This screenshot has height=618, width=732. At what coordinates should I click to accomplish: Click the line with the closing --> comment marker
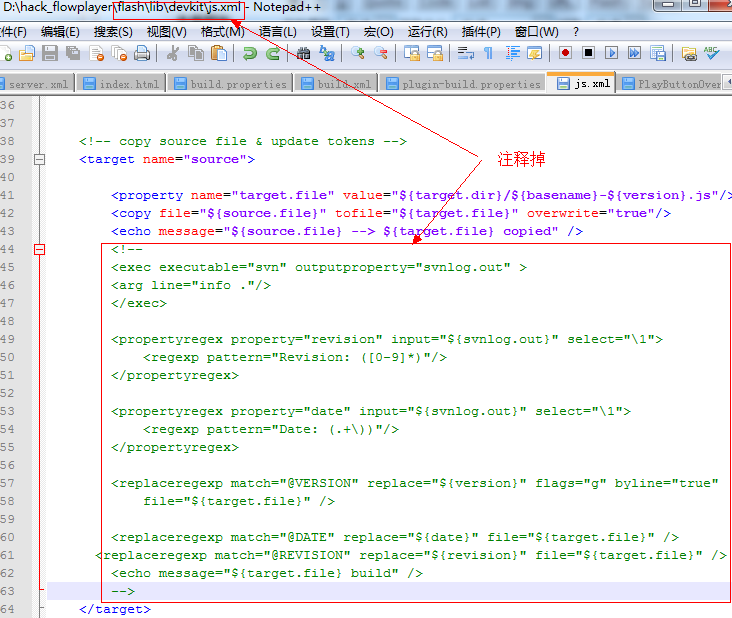(123, 591)
